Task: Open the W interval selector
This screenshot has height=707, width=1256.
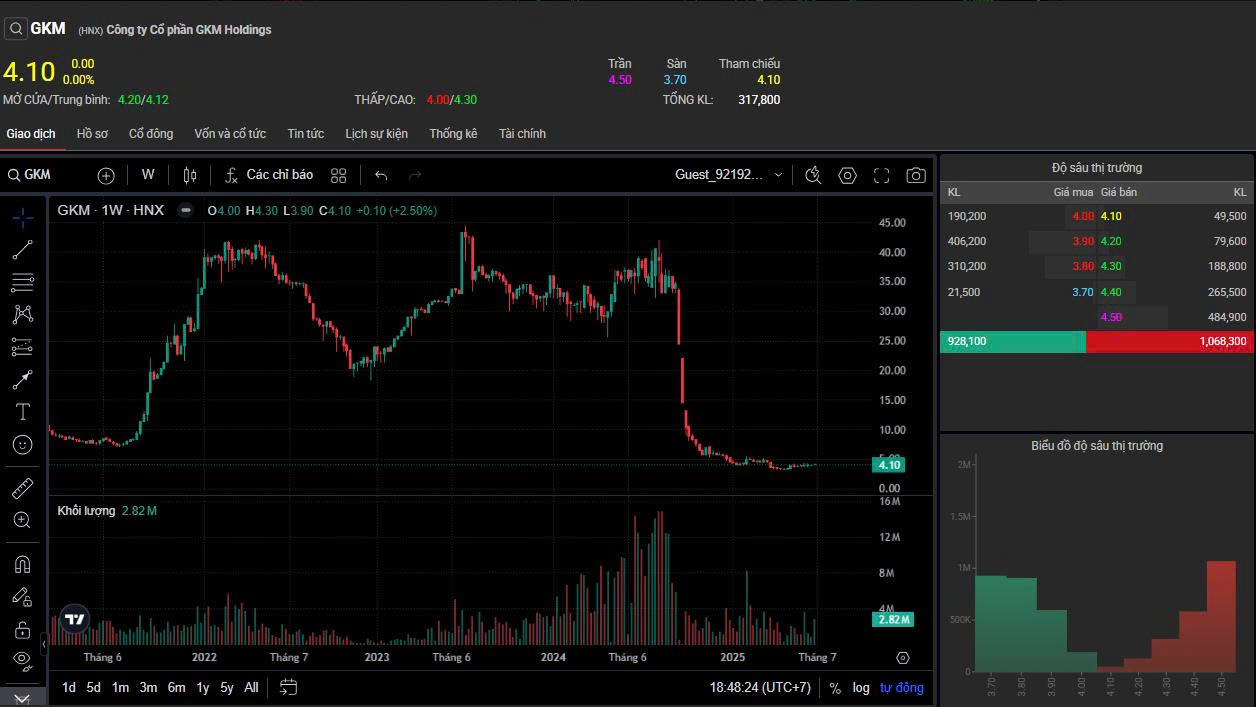Action: point(148,175)
